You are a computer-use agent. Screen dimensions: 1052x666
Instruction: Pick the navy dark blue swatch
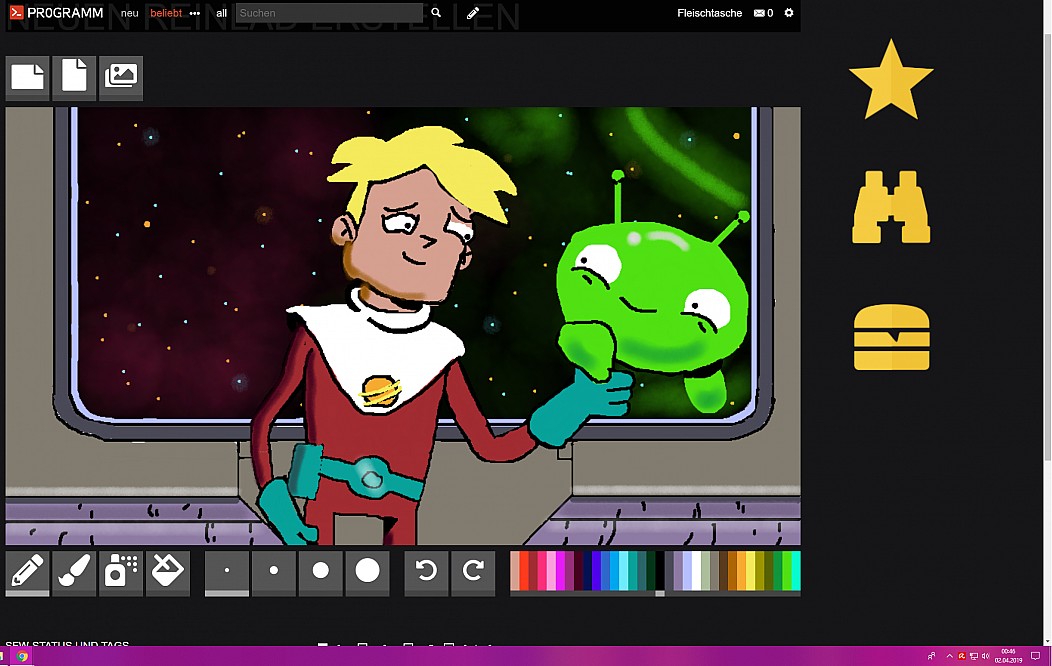tap(587, 571)
